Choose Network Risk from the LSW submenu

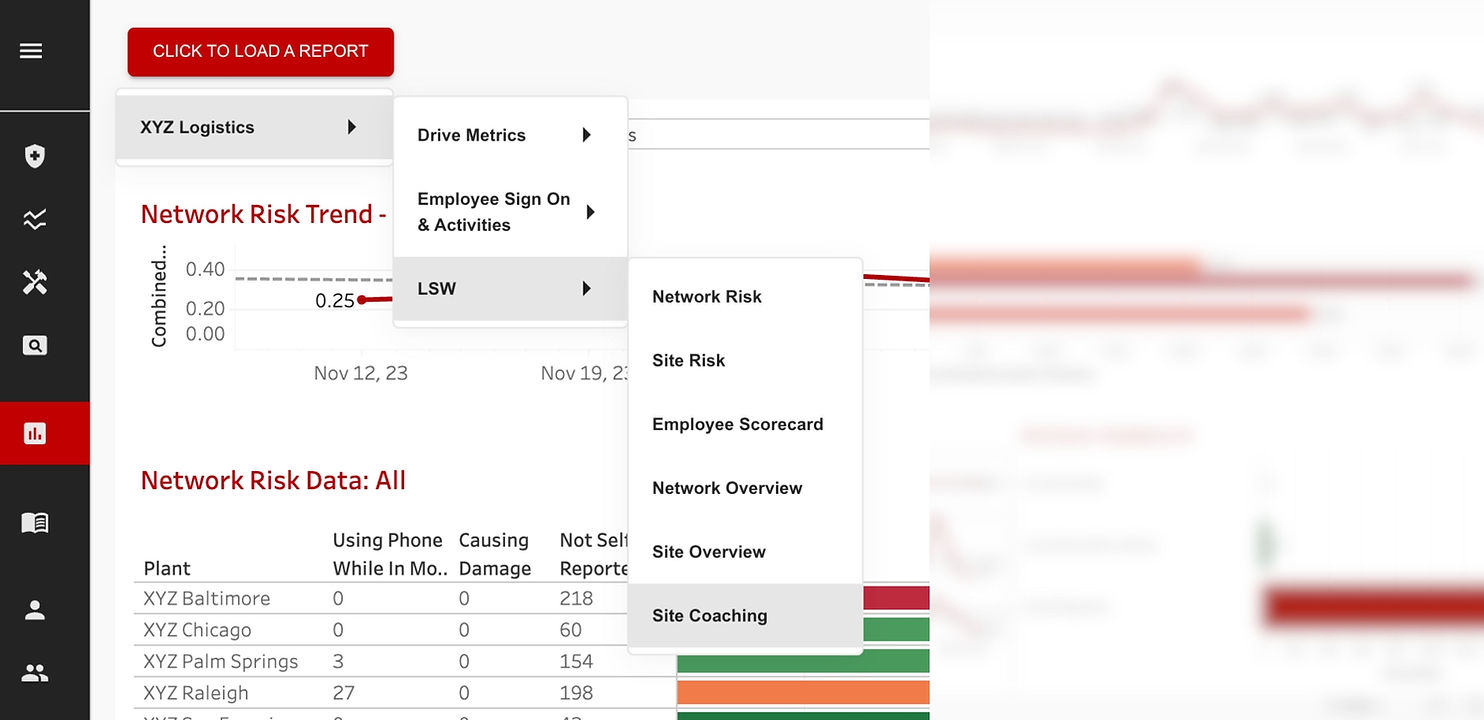coord(707,297)
